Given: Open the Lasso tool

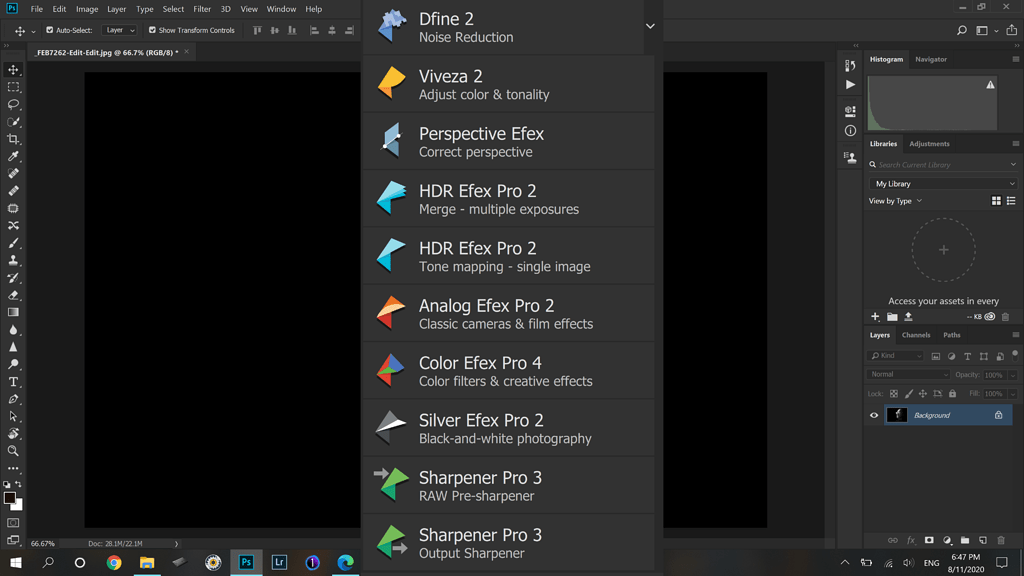Looking at the screenshot, I should coord(13,104).
